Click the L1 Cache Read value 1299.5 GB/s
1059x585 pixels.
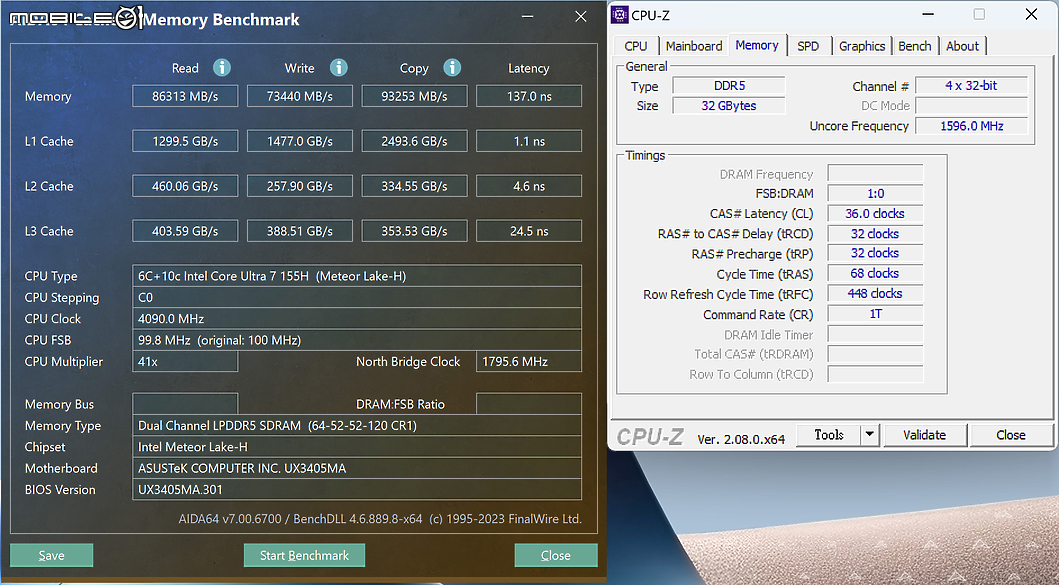click(185, 141)
